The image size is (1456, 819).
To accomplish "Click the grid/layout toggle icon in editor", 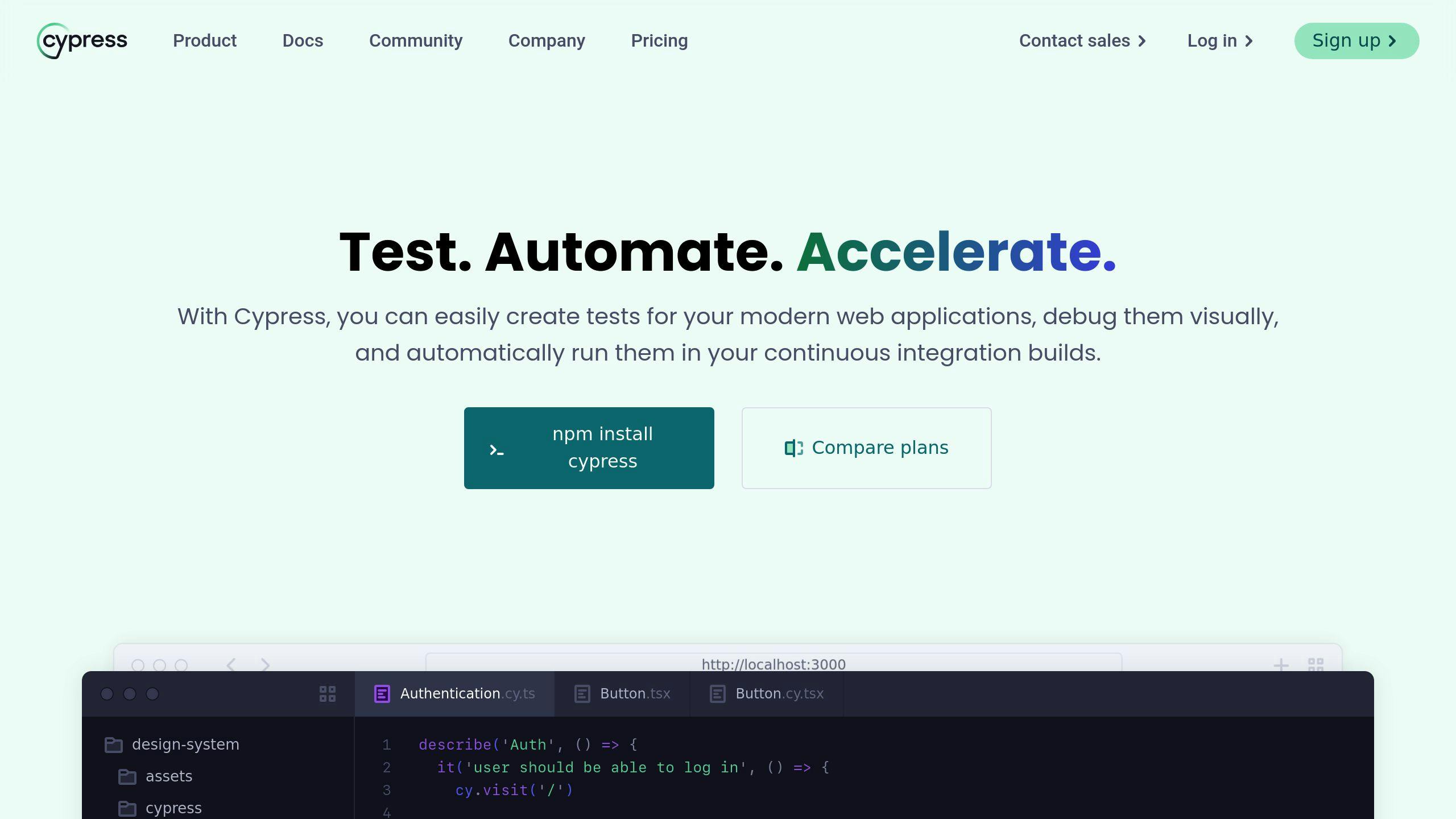I will (x=327, y=693).
